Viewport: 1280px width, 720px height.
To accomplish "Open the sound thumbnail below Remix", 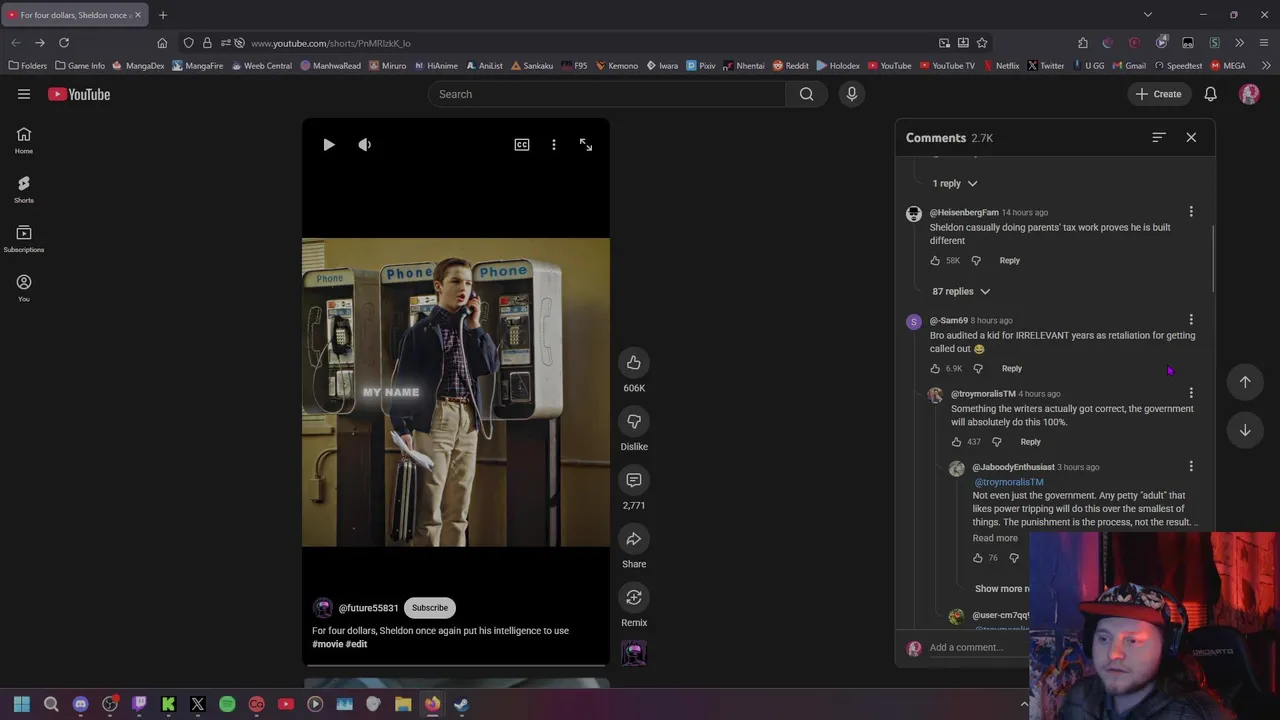I will (634, 653).
